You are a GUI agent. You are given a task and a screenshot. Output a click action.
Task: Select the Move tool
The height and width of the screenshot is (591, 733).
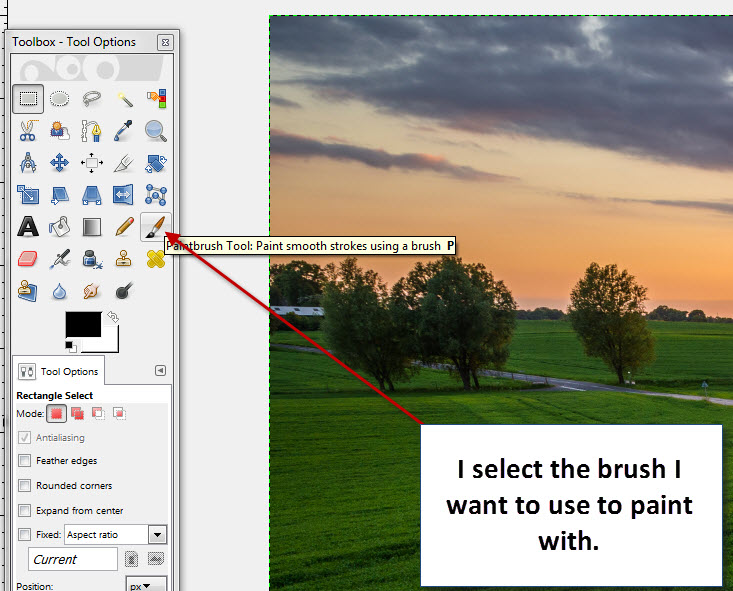pos(59,163)
